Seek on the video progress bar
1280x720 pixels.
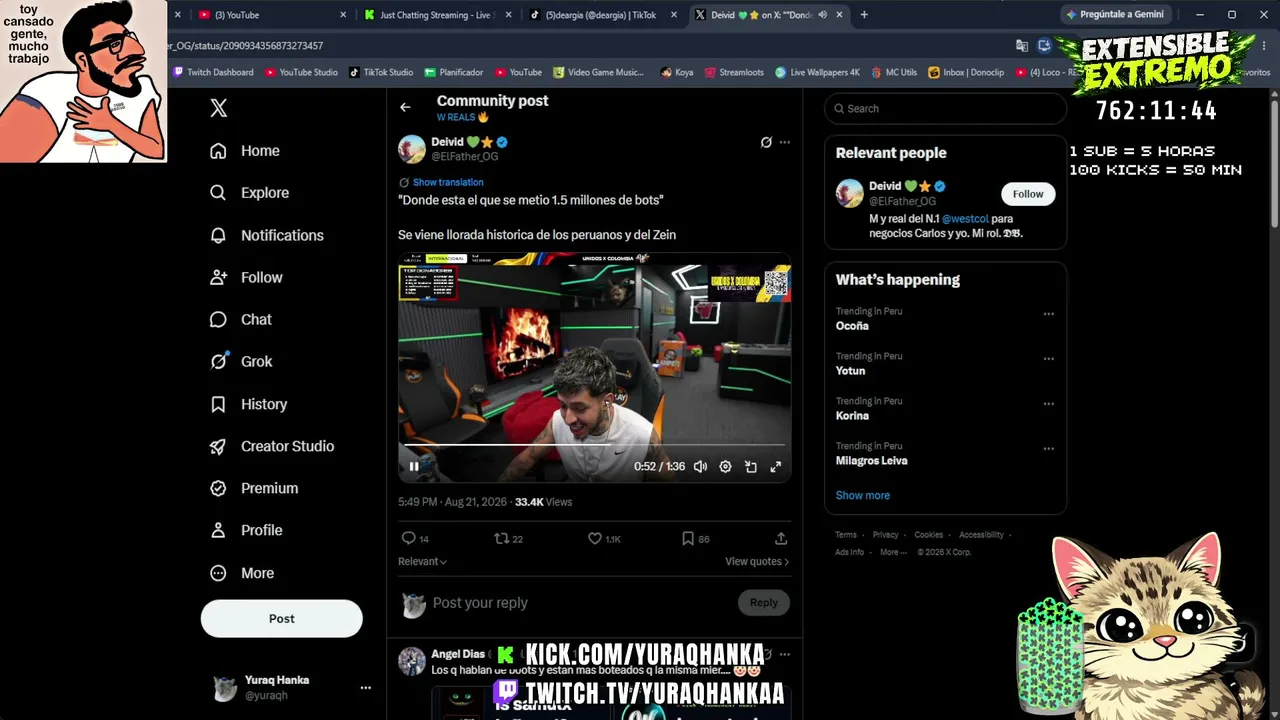[x=595, y=444]
